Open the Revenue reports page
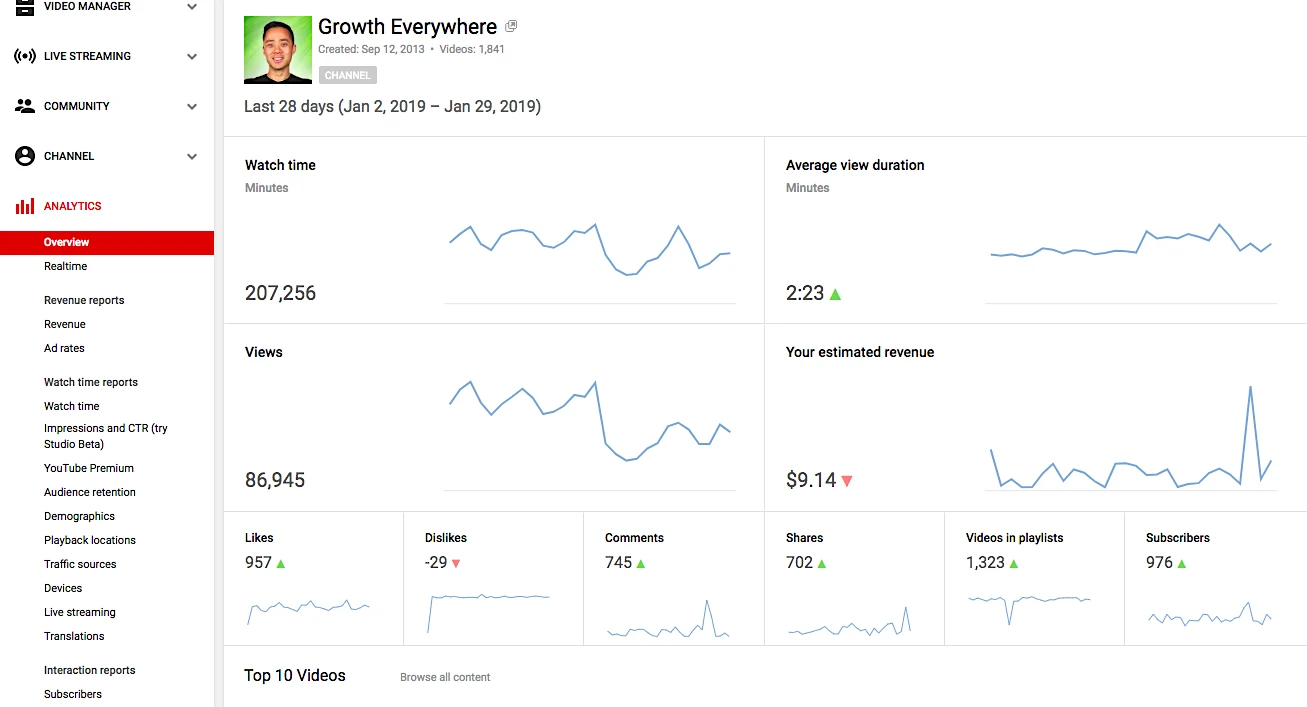This screenshot has width=1307, height=707. (84, 300)
